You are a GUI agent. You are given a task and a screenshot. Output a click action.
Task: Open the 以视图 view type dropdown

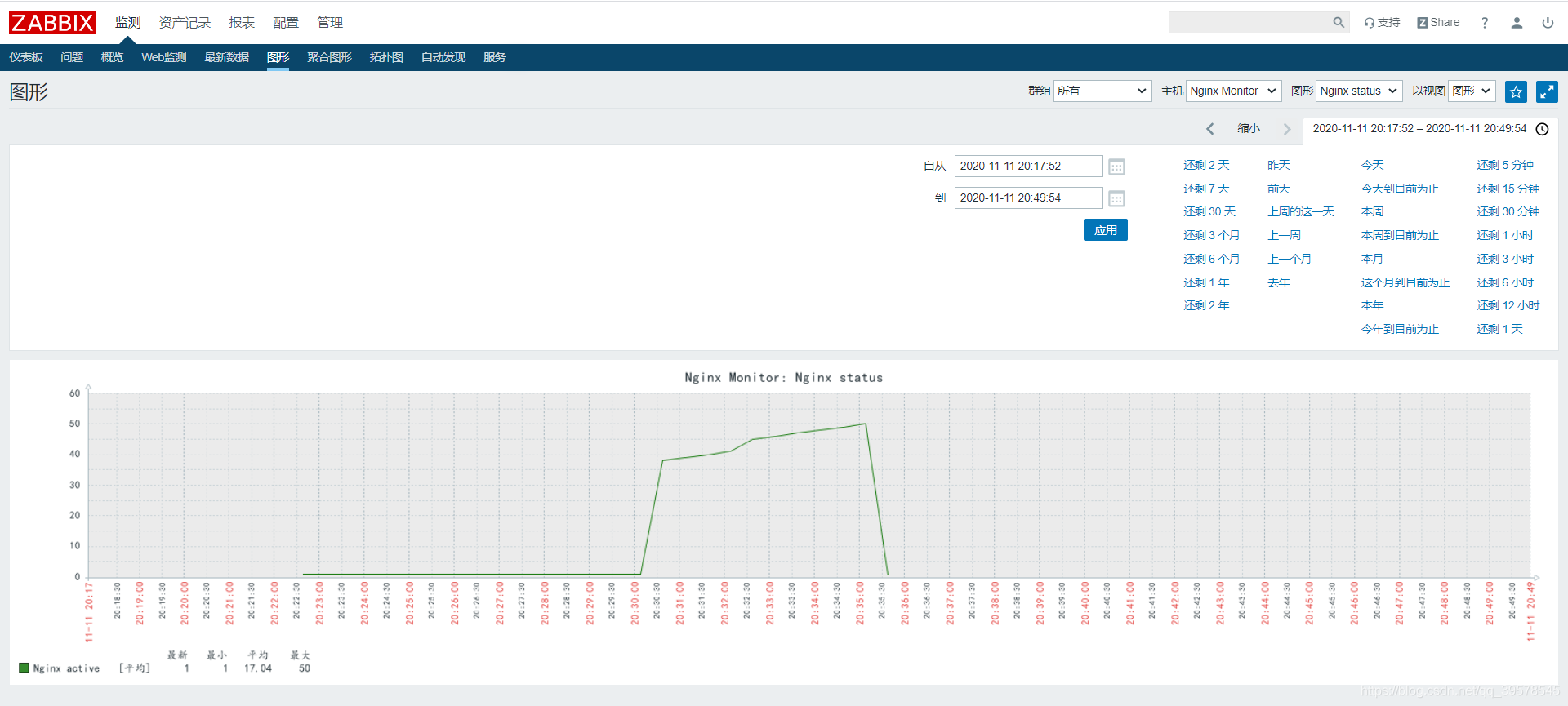(x=1472, y=91)
